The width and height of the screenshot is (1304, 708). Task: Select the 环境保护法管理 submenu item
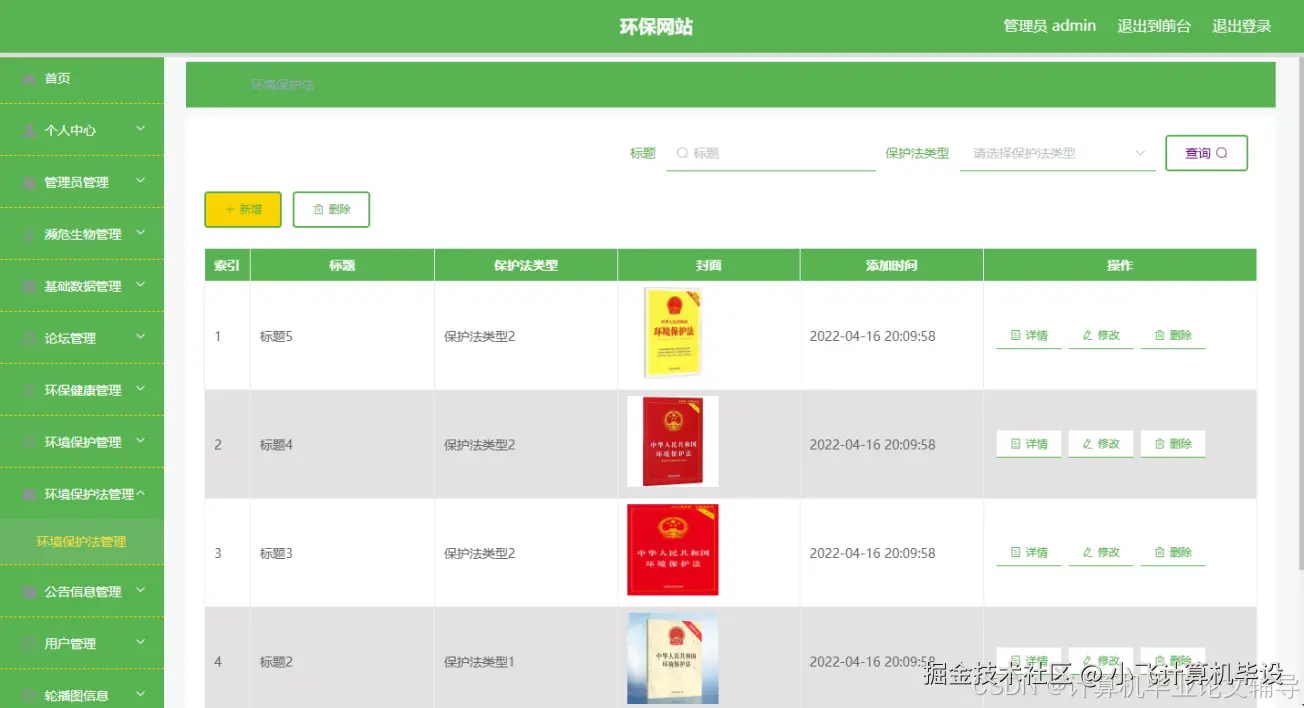[x=82, y=541]
